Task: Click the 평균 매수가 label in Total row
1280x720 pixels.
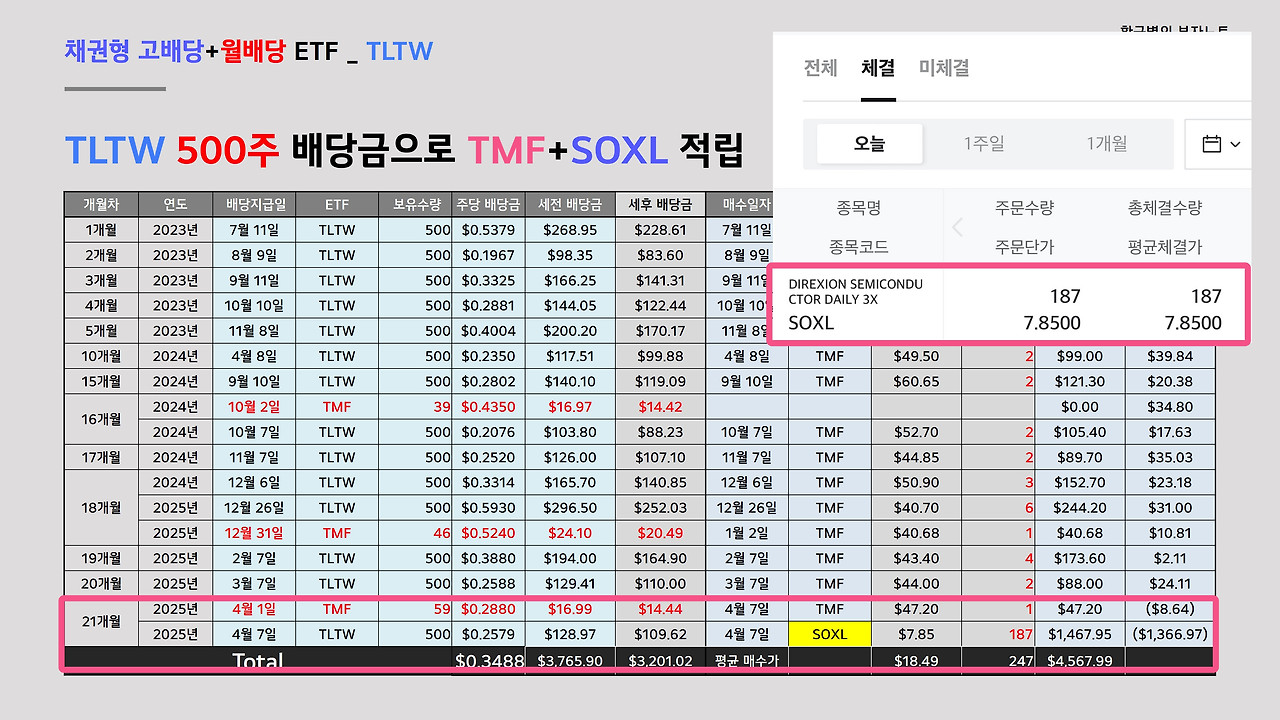Action: 746,660
